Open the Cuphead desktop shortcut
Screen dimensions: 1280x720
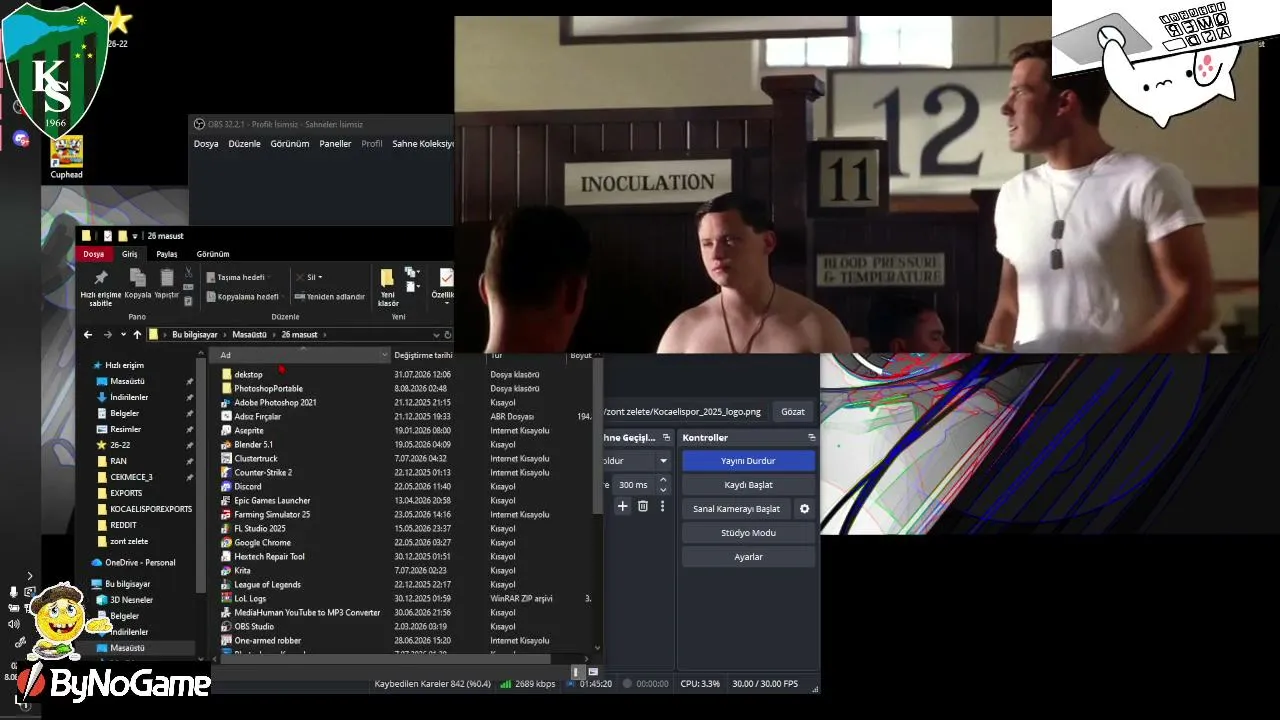pos(67,157)
